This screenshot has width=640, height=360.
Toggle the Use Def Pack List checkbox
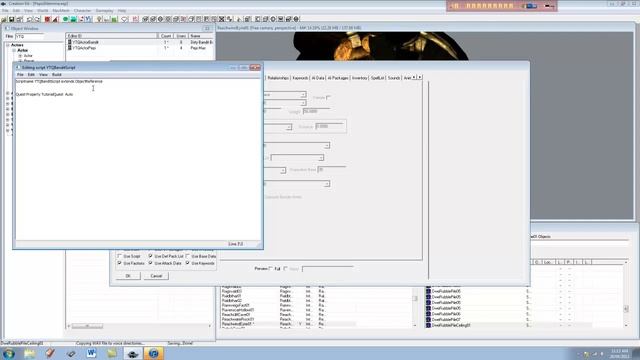[151, 256]
